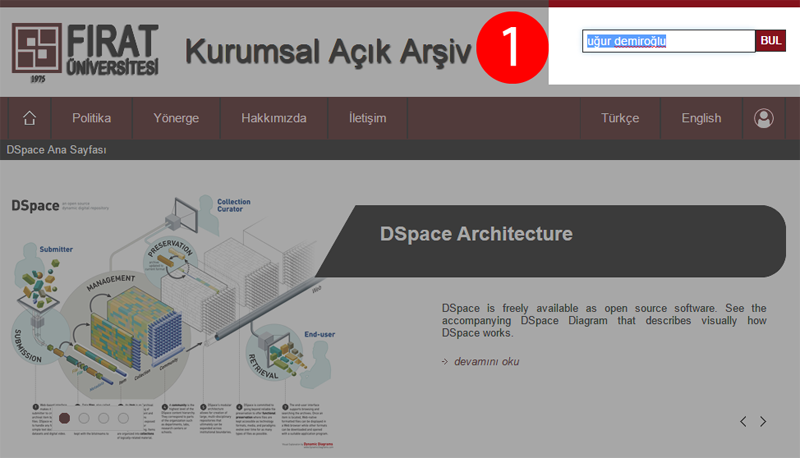Click the DSpace Ana Sayfası breadcrumb
Screen dimensions: 800x458
click(56, 150)
